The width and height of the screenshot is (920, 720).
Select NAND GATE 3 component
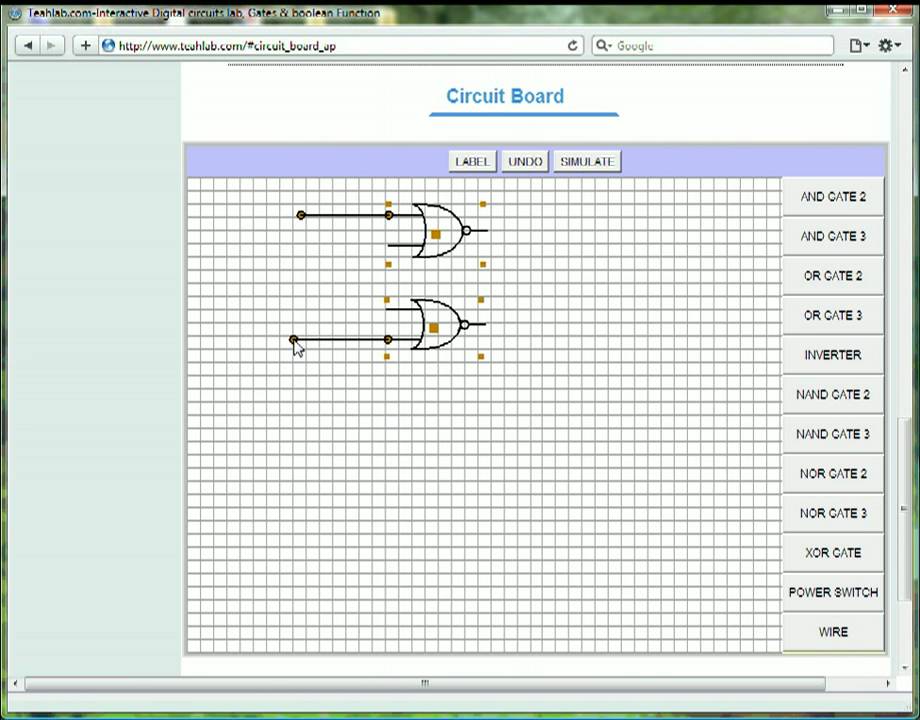(x=833, y=434)
